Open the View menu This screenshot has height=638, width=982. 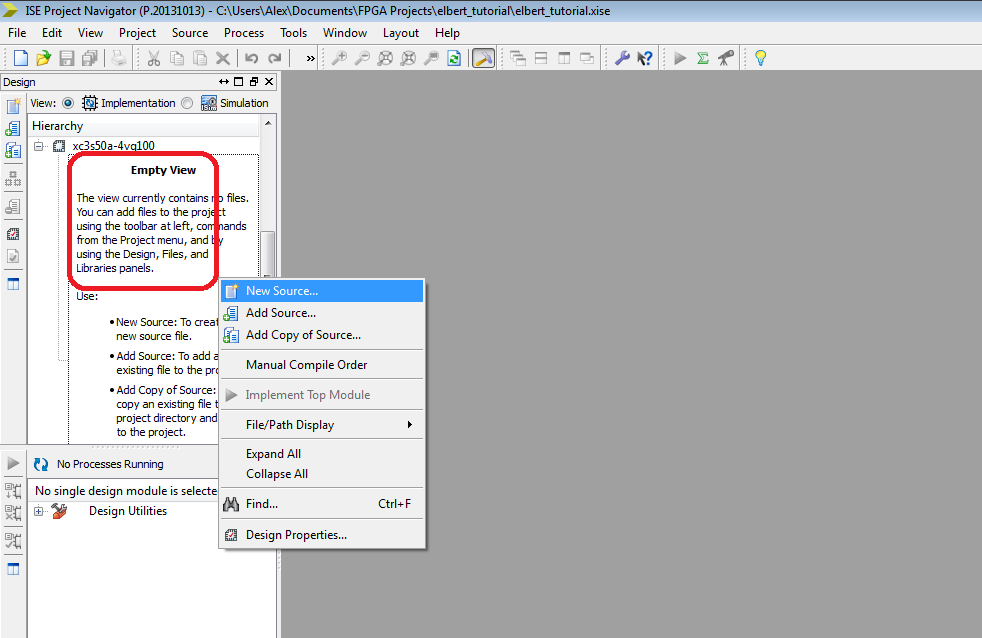90,33
